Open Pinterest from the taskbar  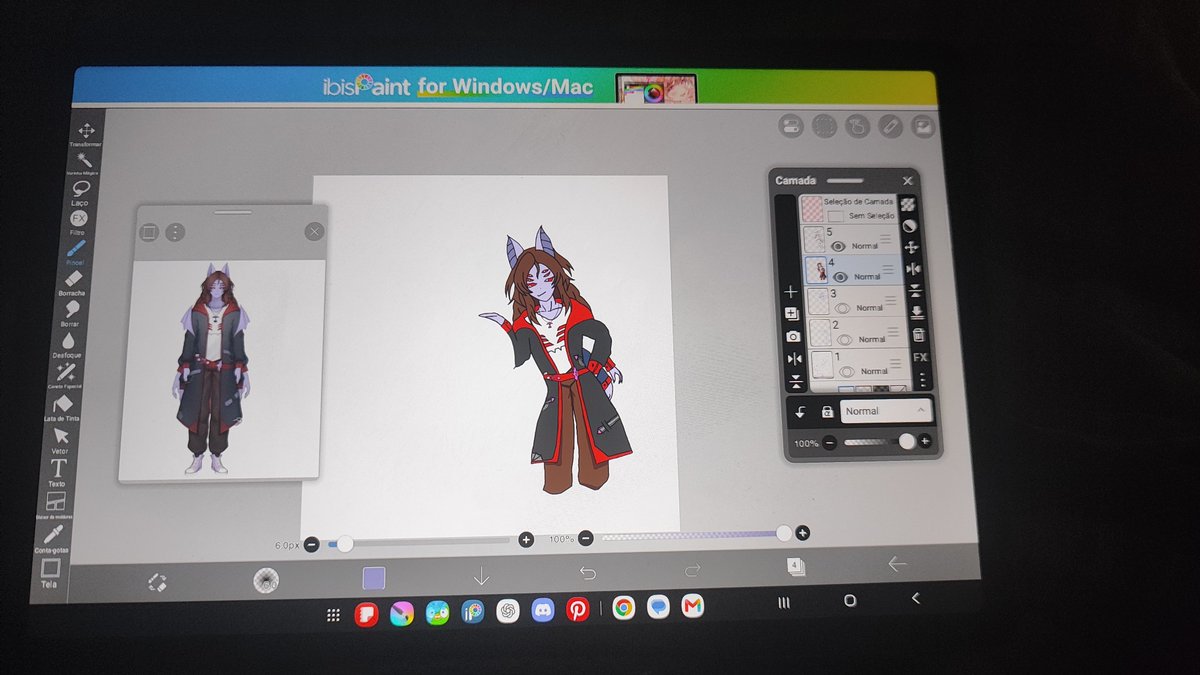point(578,609)
